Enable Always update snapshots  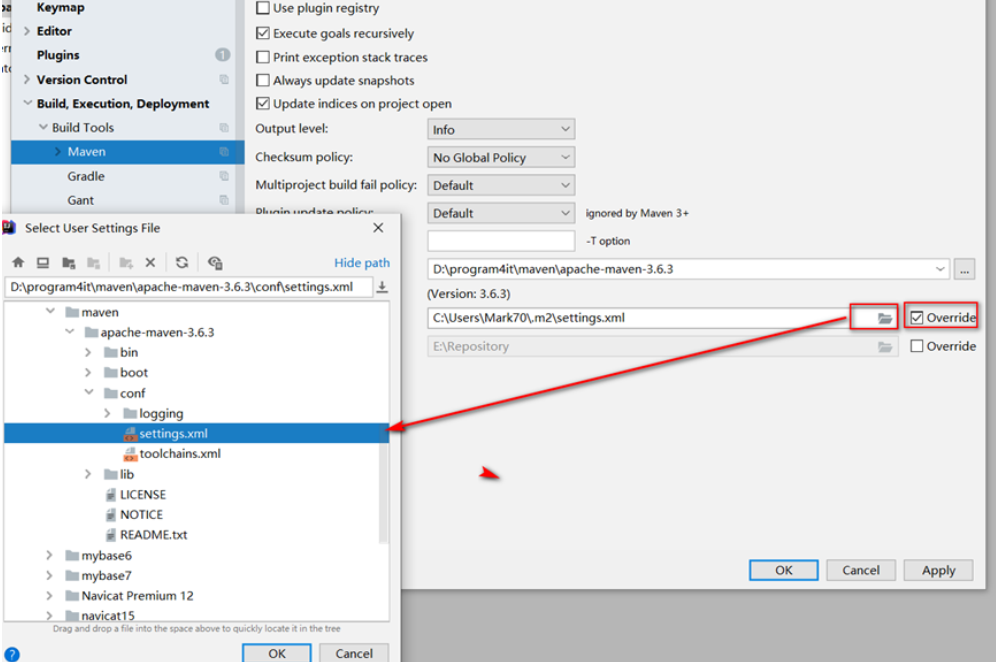tap(263, 81)
